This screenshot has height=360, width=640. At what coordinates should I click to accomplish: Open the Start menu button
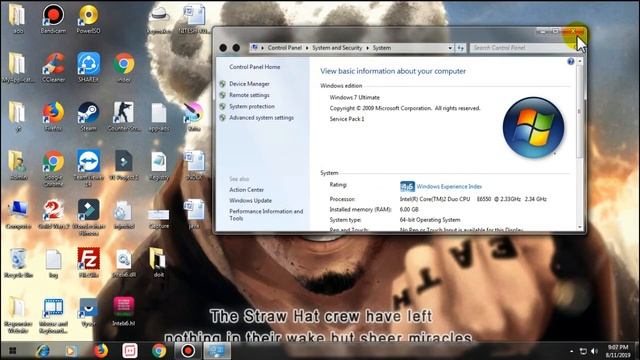(12, 351)
